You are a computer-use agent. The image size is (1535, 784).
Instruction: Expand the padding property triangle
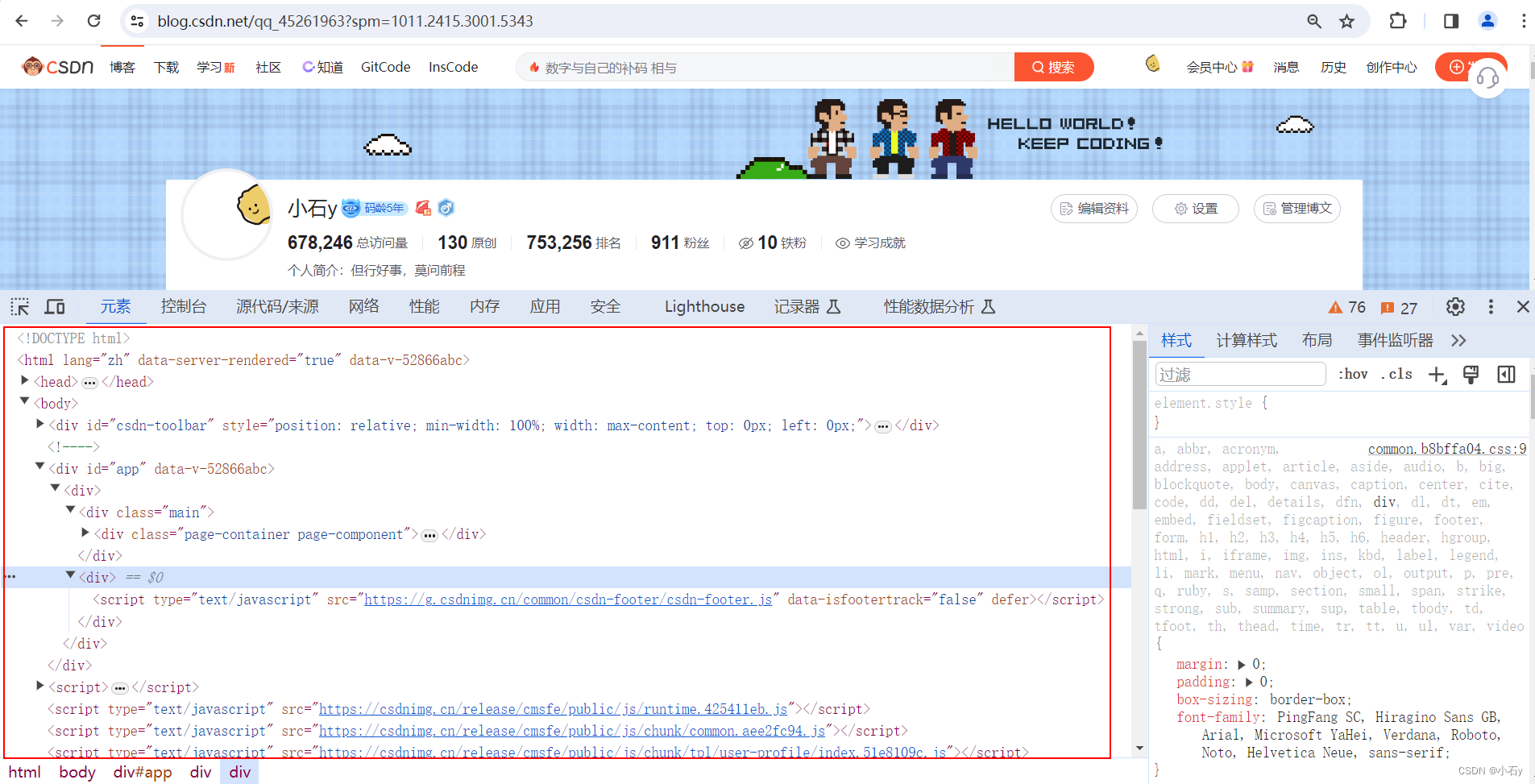(1250, 682)
